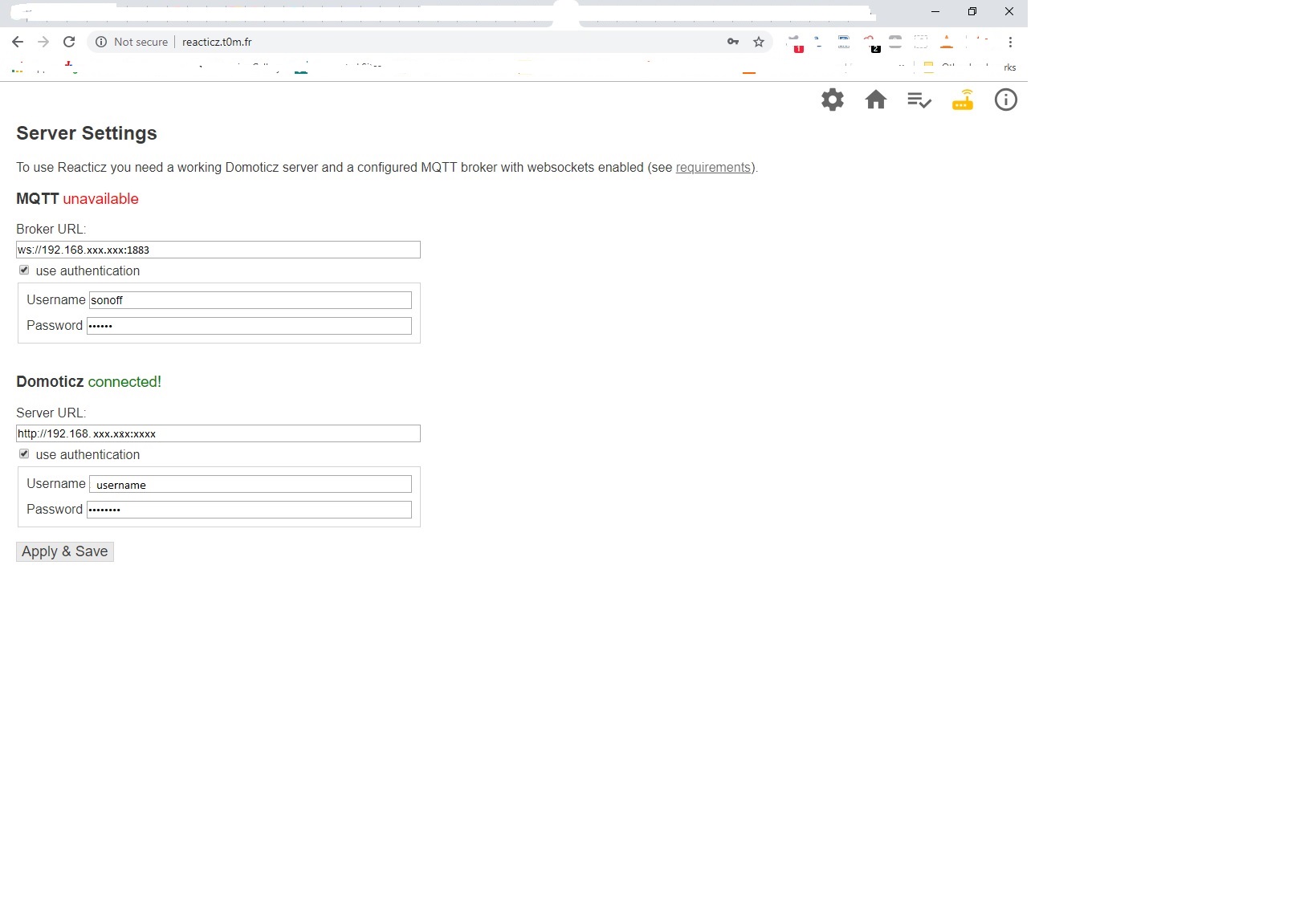
Task: Click the Domoticz Username field
Action: pos(251,484)
